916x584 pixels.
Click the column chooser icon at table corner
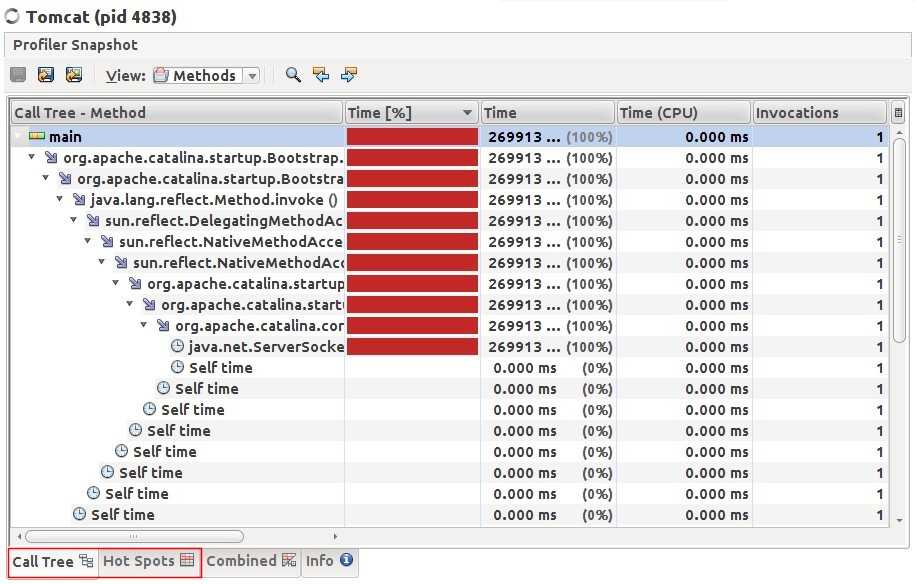tap(898, 113)
